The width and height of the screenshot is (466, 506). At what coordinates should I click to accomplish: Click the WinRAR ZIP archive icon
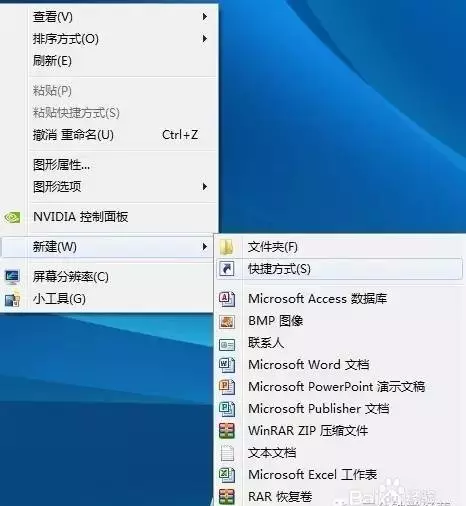(x=227, y=431)
